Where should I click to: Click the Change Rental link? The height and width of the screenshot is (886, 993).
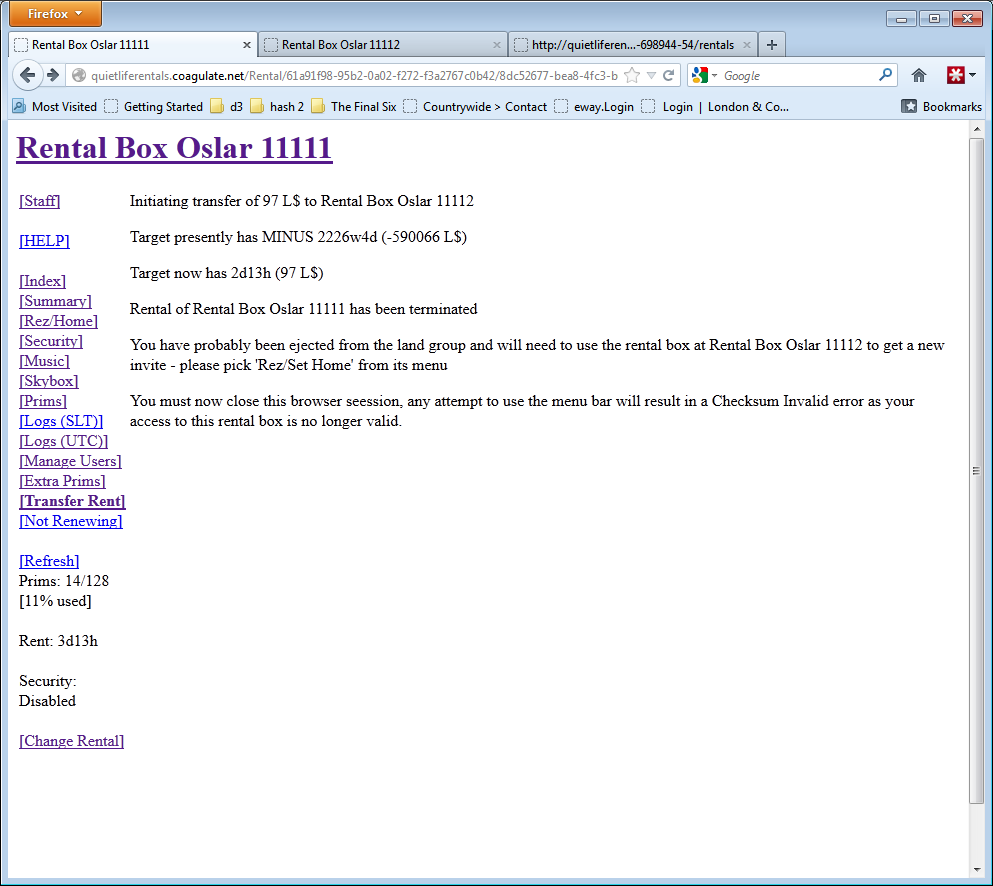(x=71, y=741)
